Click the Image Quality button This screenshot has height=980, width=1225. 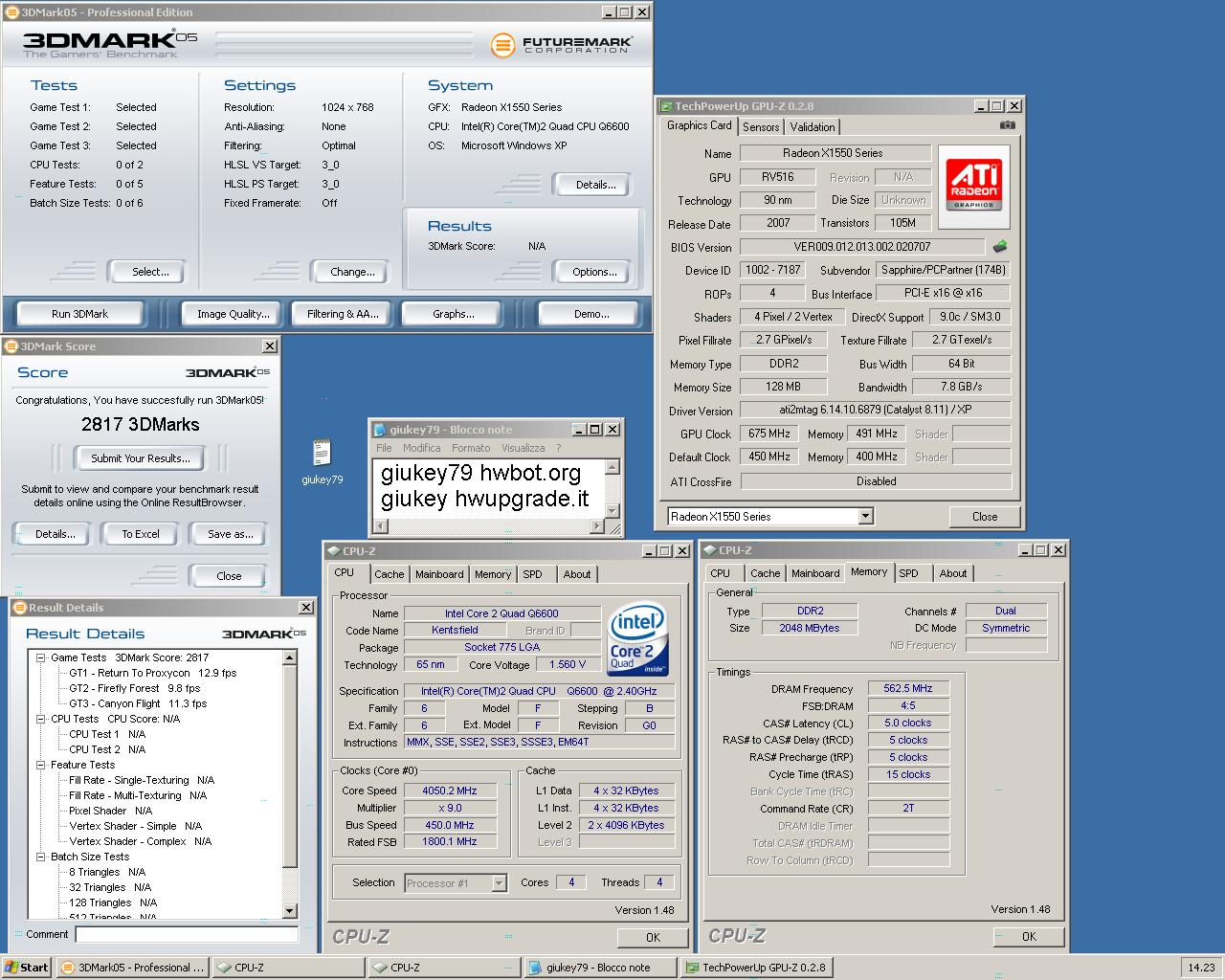233,314
